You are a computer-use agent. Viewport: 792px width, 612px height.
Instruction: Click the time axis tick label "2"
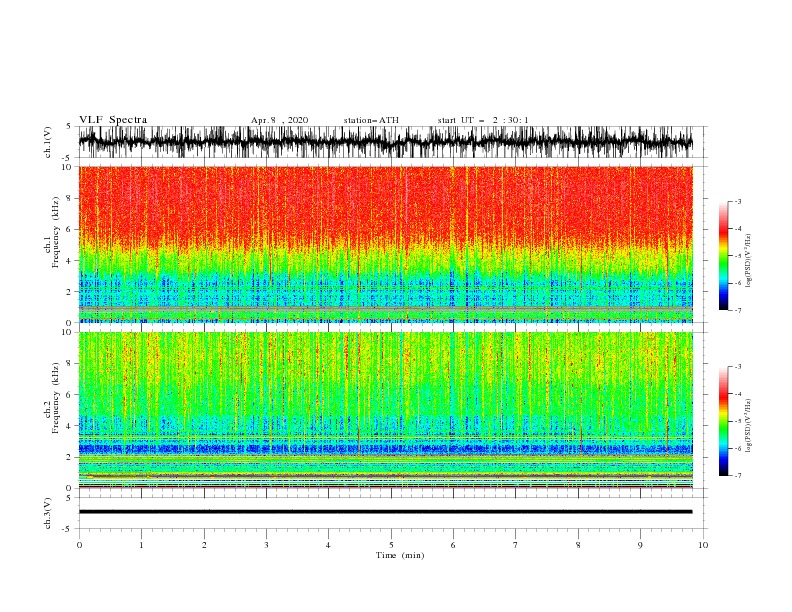coord(204,545)
